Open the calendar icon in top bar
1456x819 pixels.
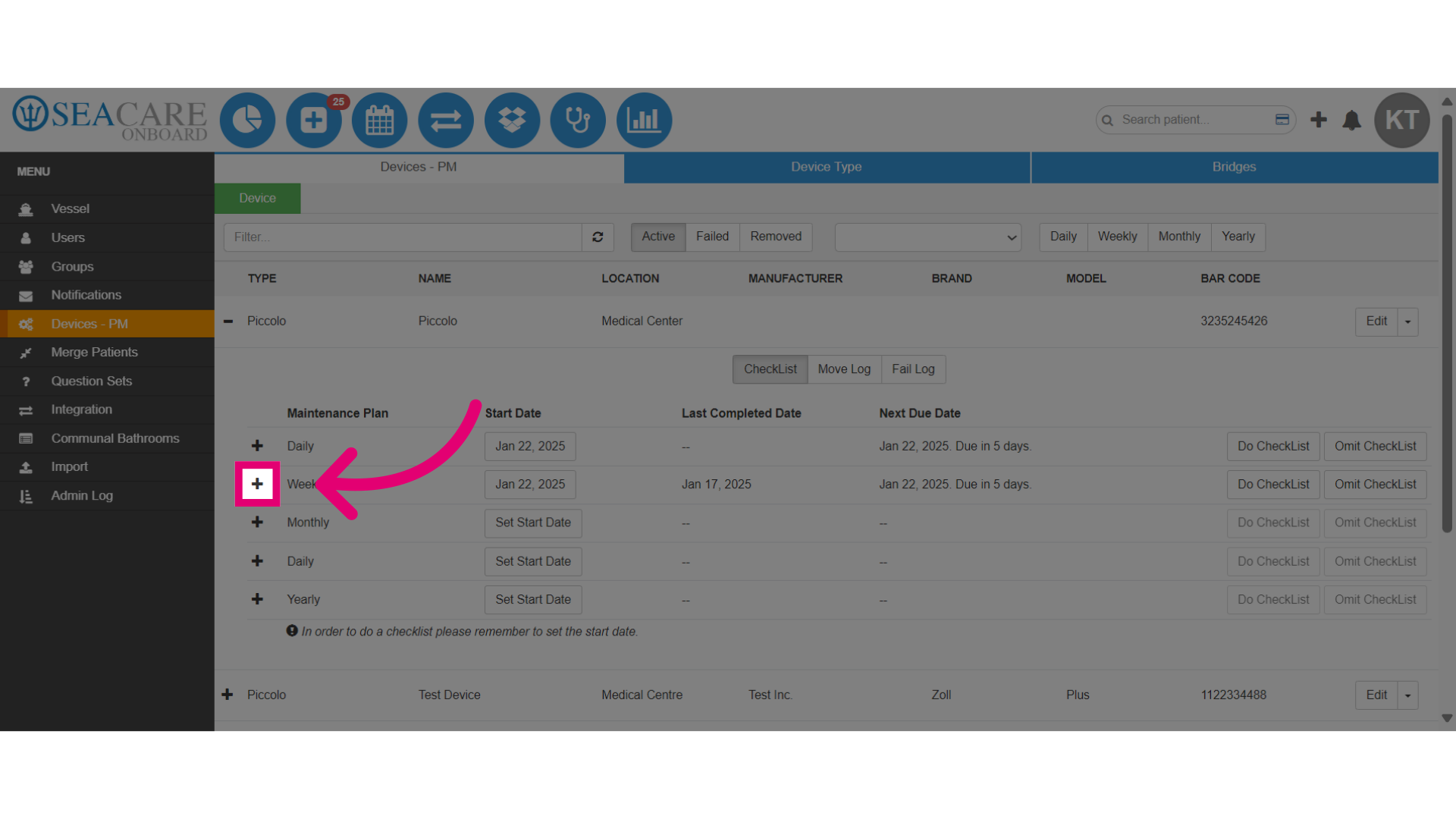[x=380, y=120]
